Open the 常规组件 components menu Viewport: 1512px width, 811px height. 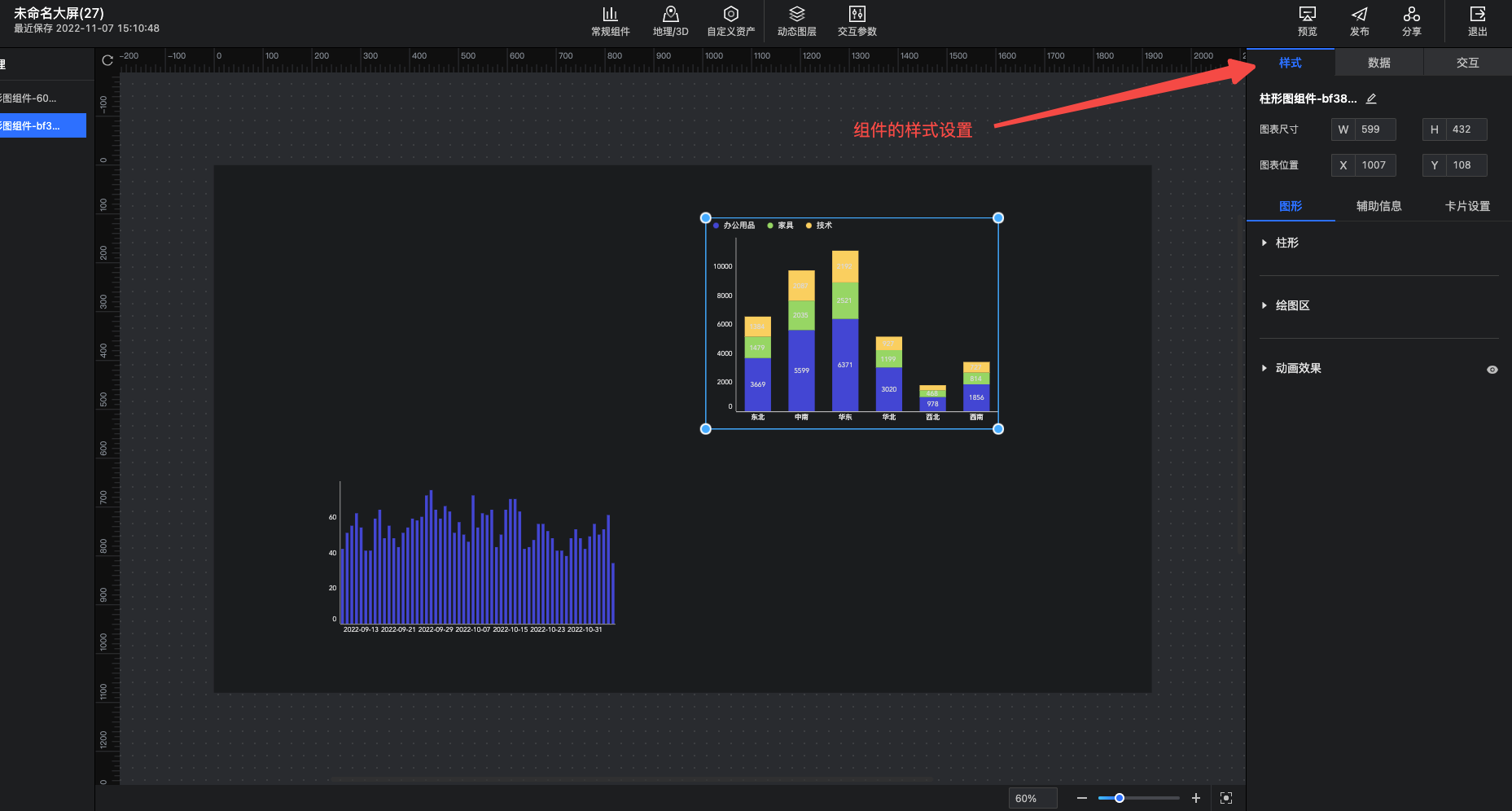(x=610, y=21)
